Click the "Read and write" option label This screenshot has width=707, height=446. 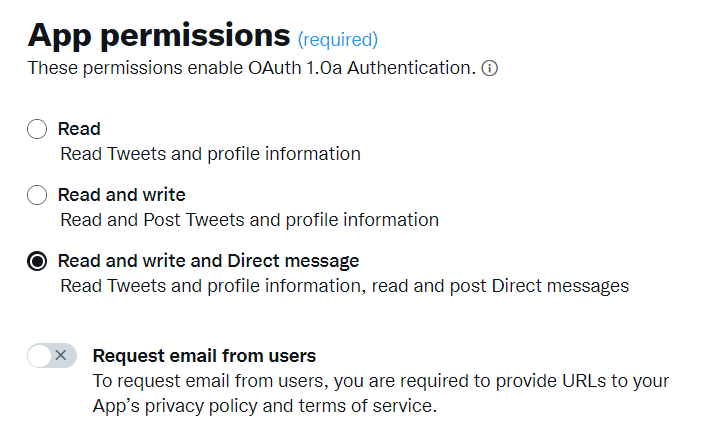[122, 195]
